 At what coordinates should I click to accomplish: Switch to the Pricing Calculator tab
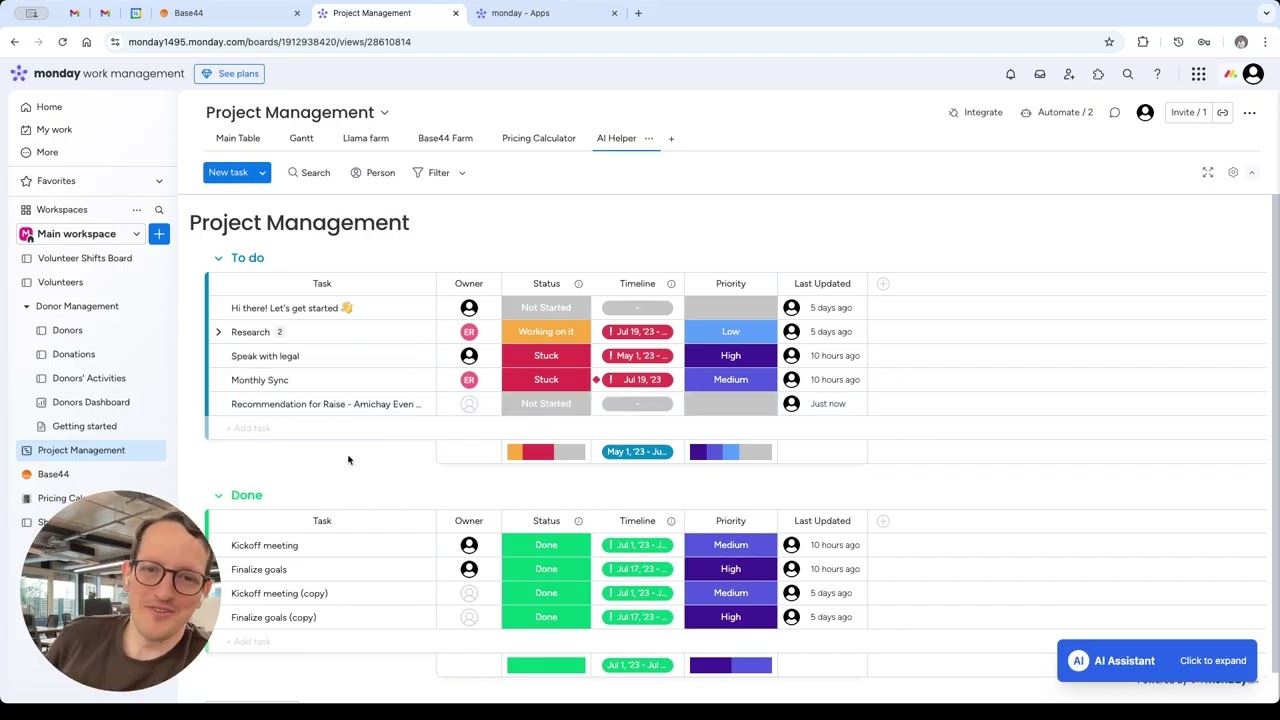(x=539, y=138)
